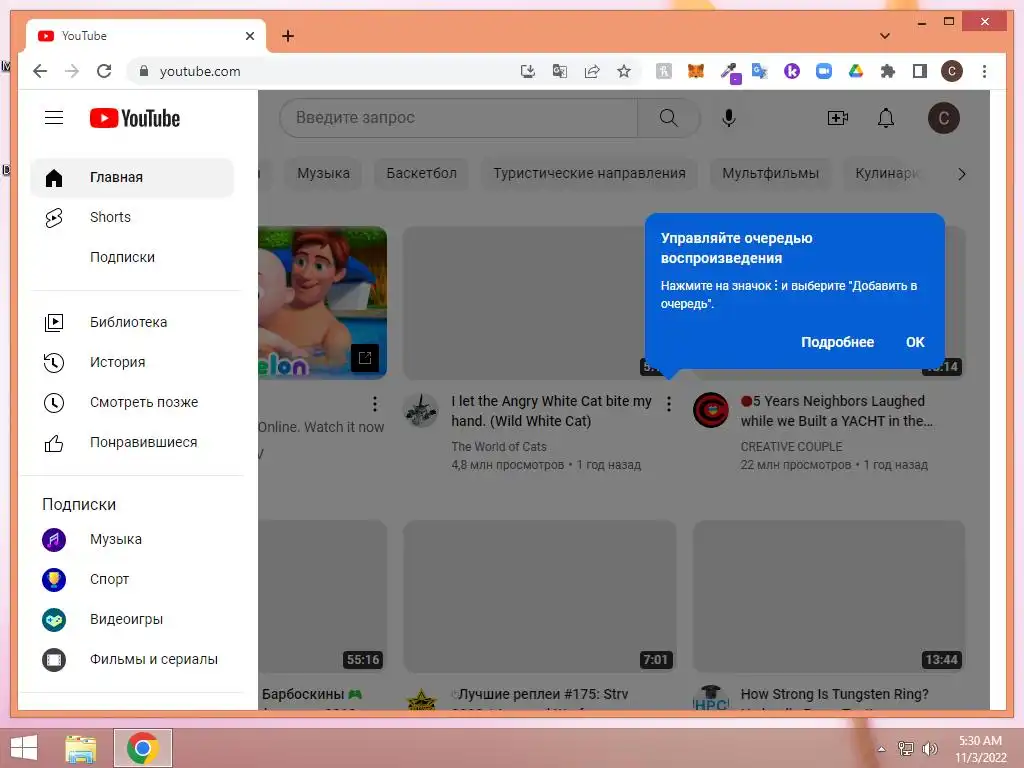Open the notifications bell
Image resolution: width=1024 pixels, height=768 pixels.
[x=886, y=118]
